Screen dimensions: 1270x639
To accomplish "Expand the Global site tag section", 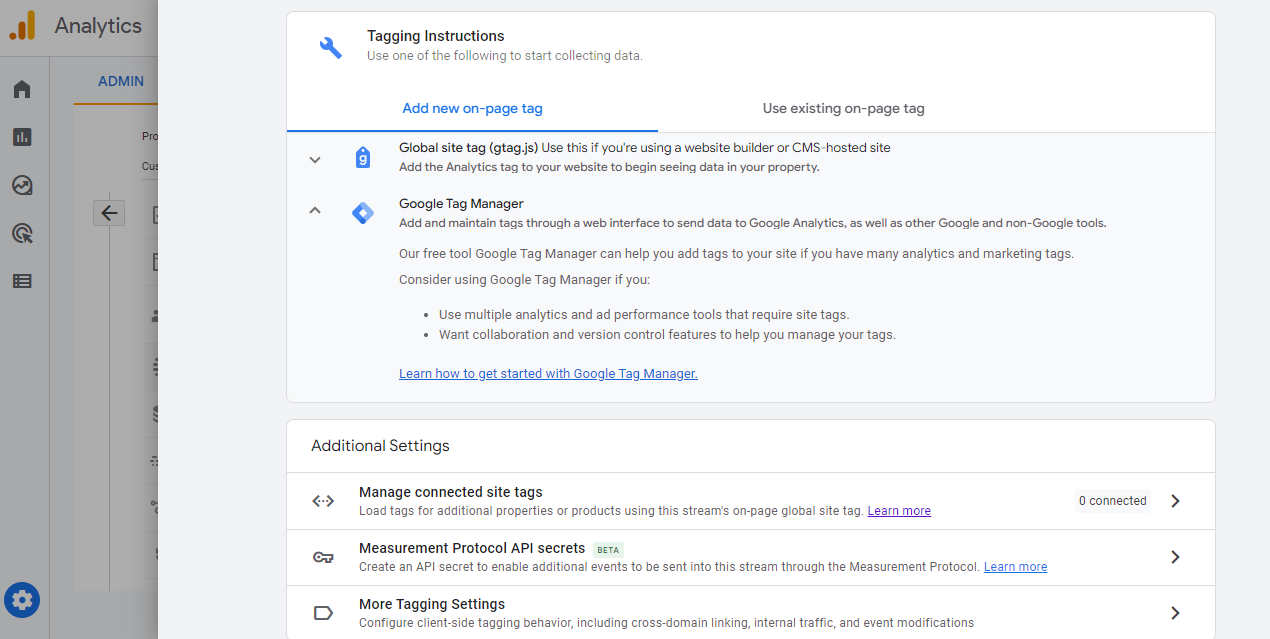I will click(x=314, y=159).
